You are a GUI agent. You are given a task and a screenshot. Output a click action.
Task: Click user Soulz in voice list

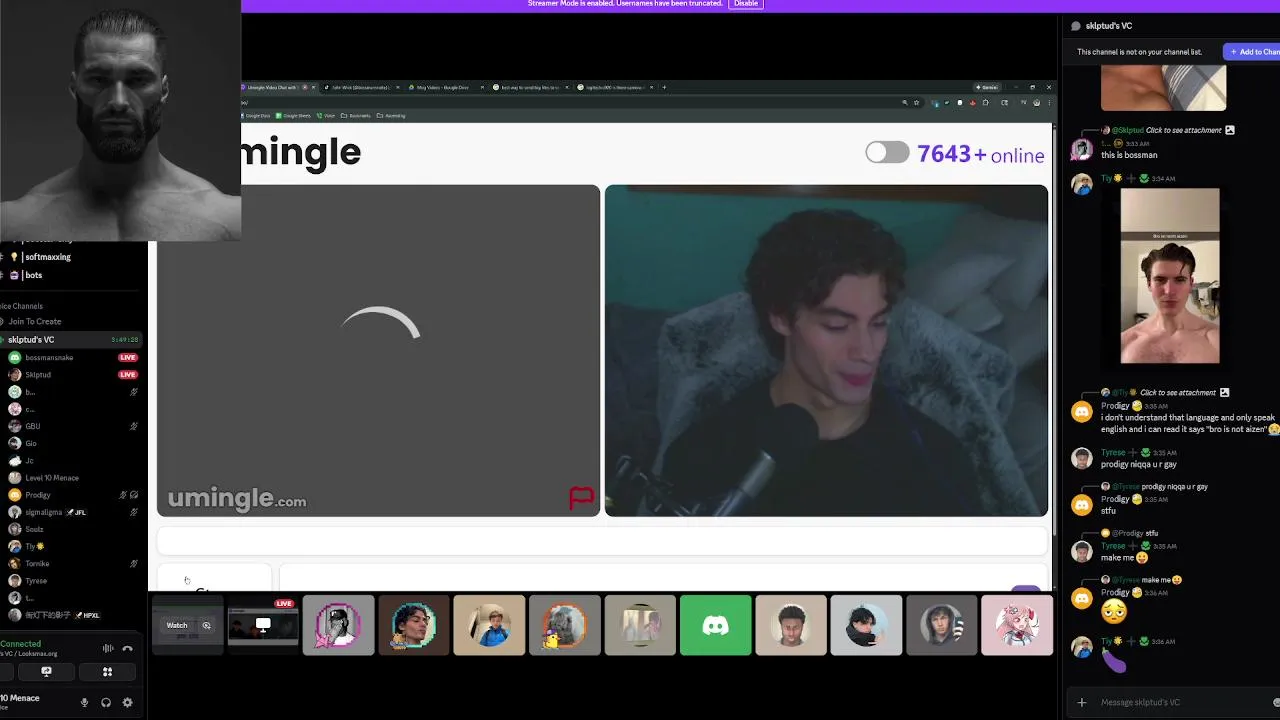34,529
